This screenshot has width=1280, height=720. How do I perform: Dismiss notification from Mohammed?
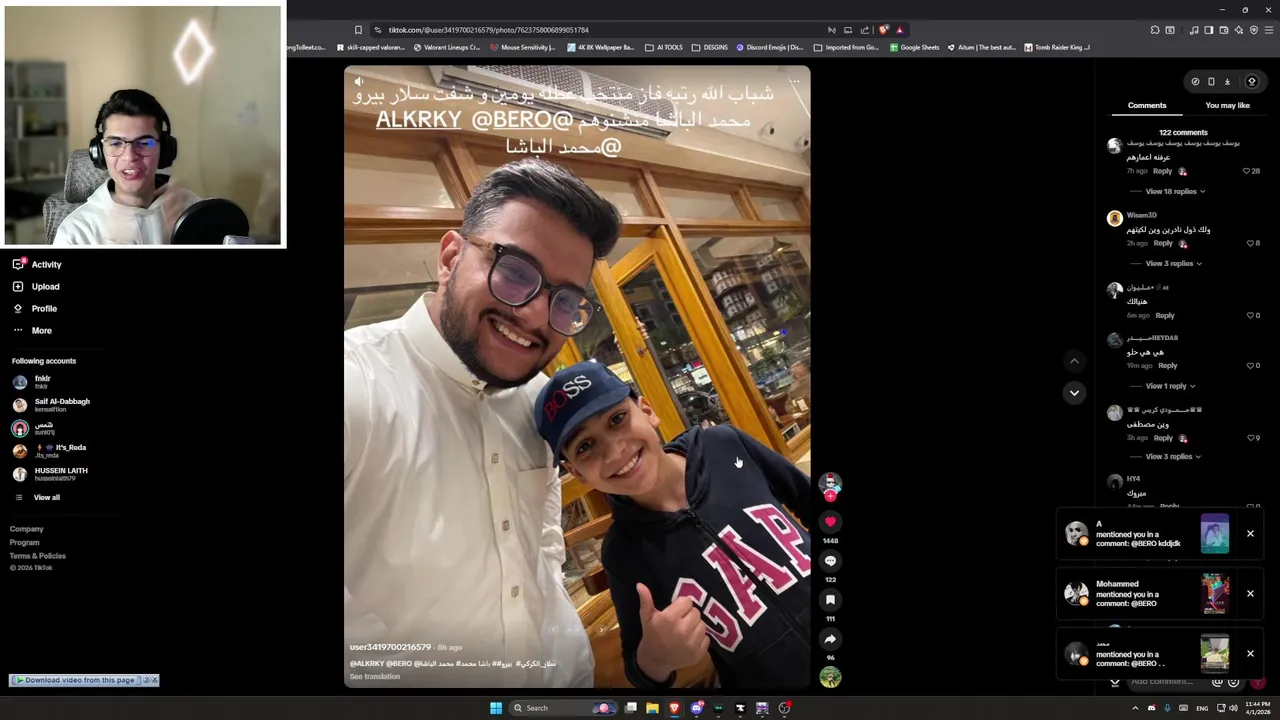point(1250,594)
